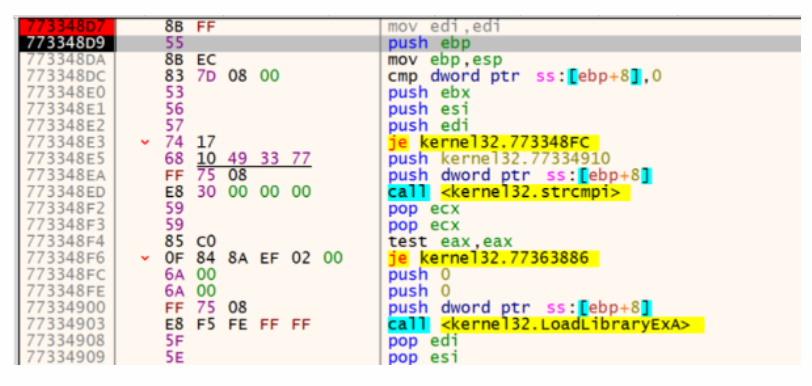Click 'je kernel32.77363886' instruction
This screenshot has height=386, width=812.
[x=493, y=258]
